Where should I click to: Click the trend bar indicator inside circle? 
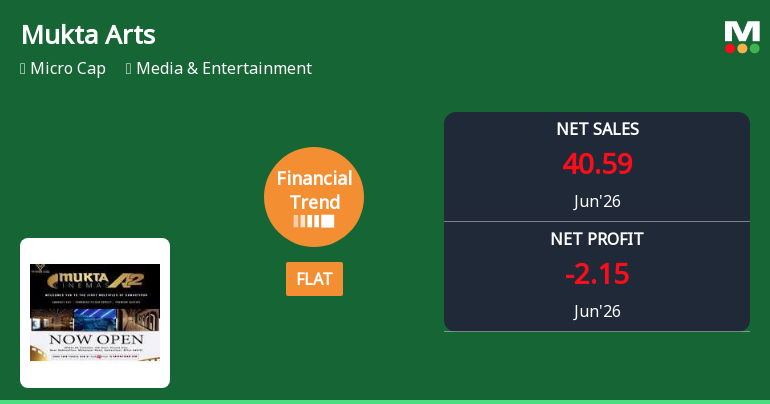pos(314,221)
